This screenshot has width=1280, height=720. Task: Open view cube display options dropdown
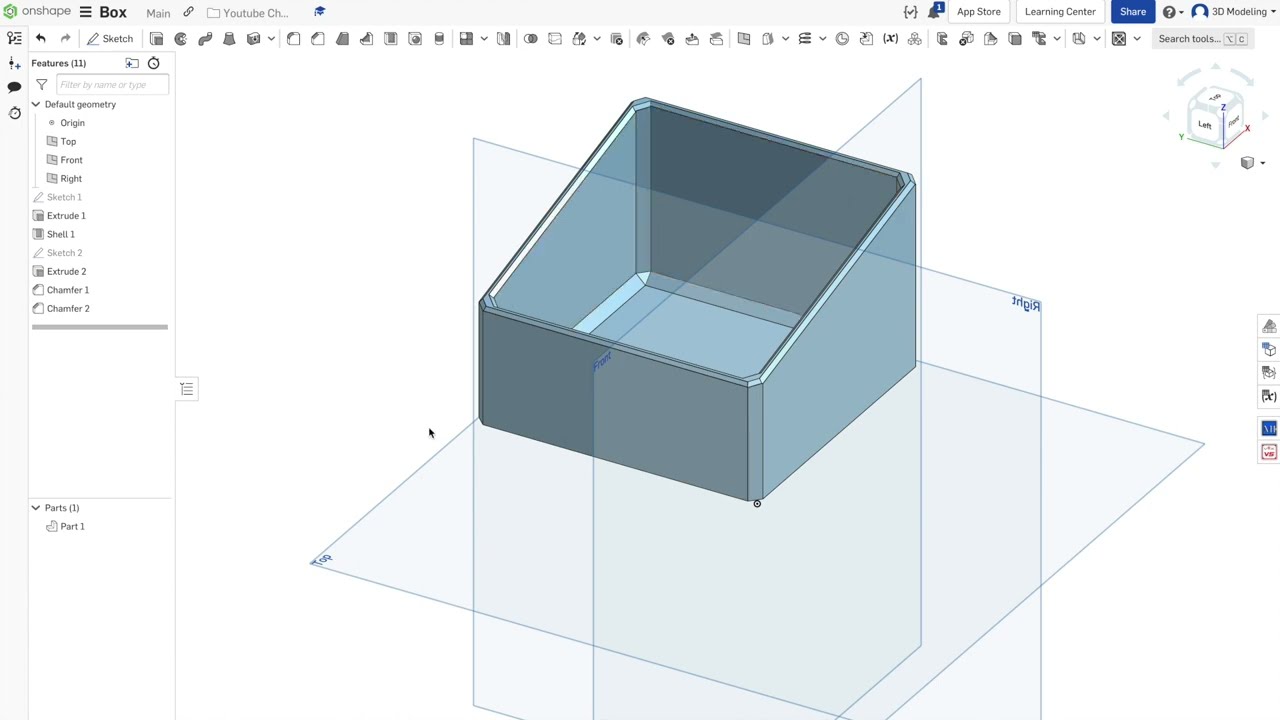1262,163
